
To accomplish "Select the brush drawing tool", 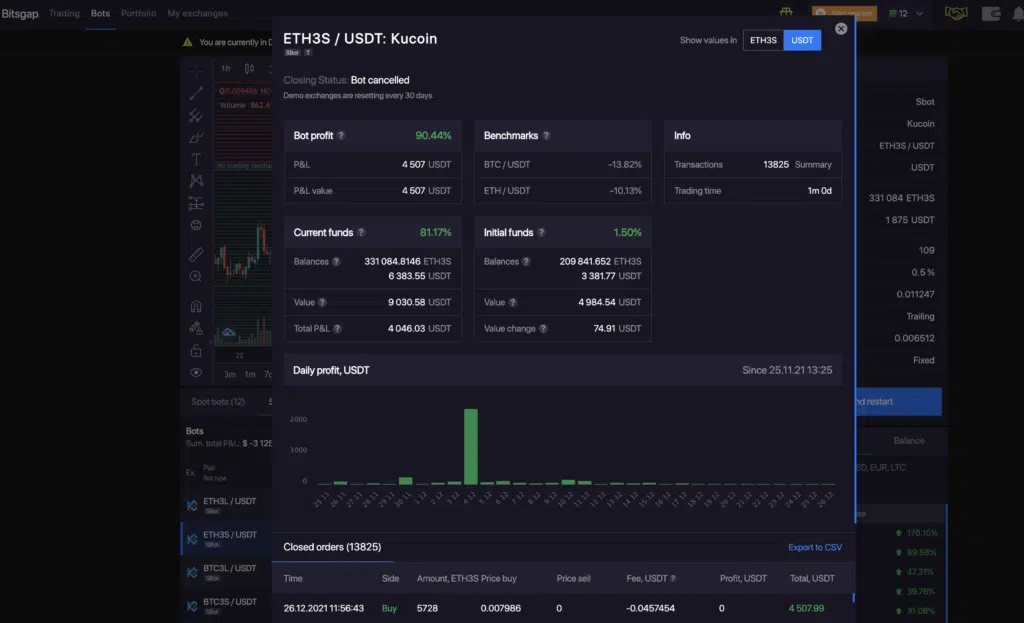I will tap(196, 138).
